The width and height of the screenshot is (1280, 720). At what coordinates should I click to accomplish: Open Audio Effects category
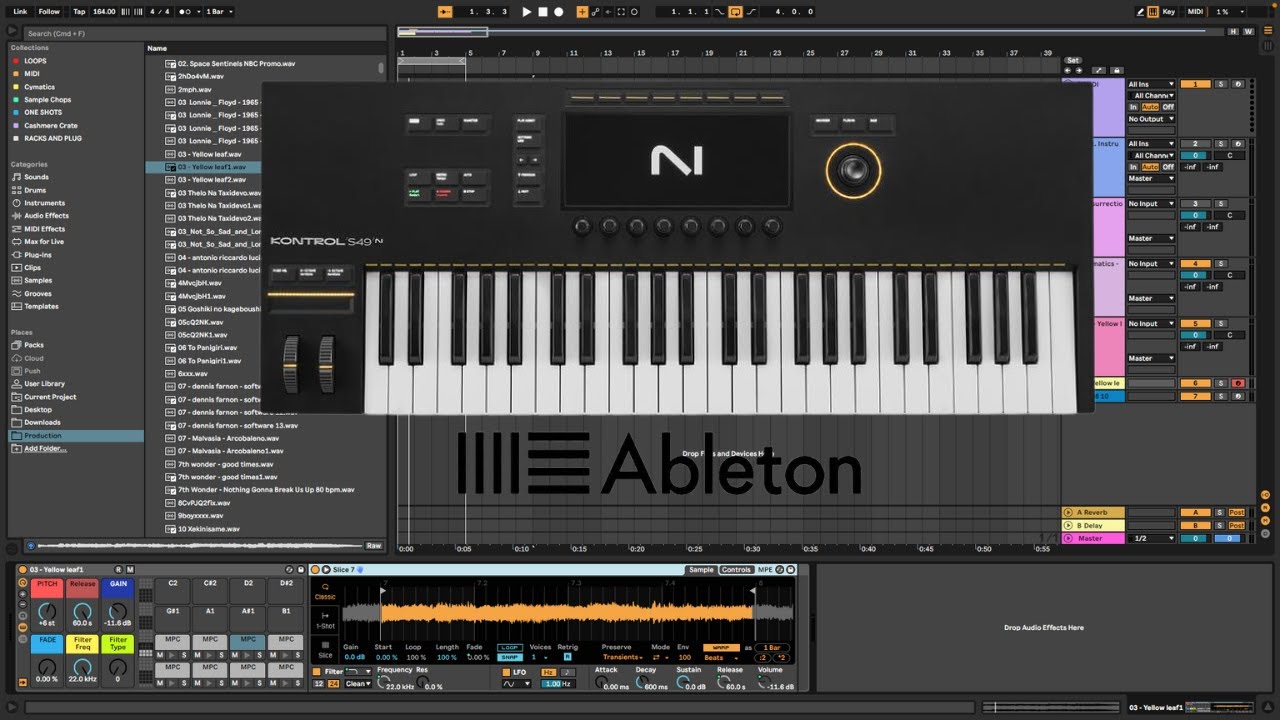(x=46, y=216)
